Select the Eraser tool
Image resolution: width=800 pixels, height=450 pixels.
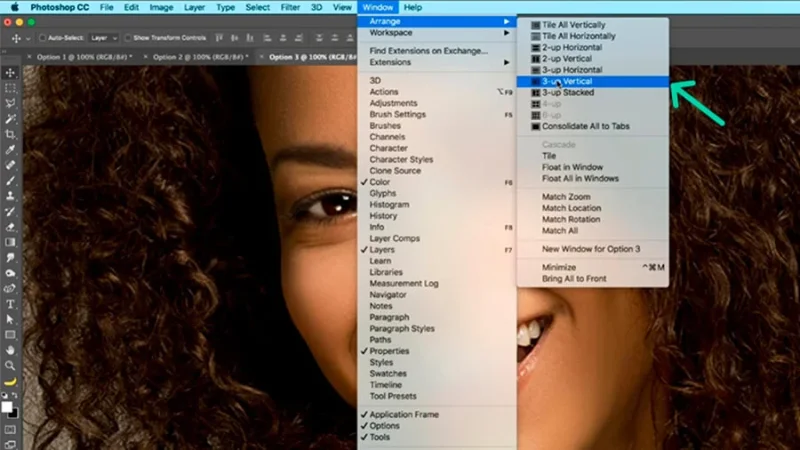(x=10, y=227)
